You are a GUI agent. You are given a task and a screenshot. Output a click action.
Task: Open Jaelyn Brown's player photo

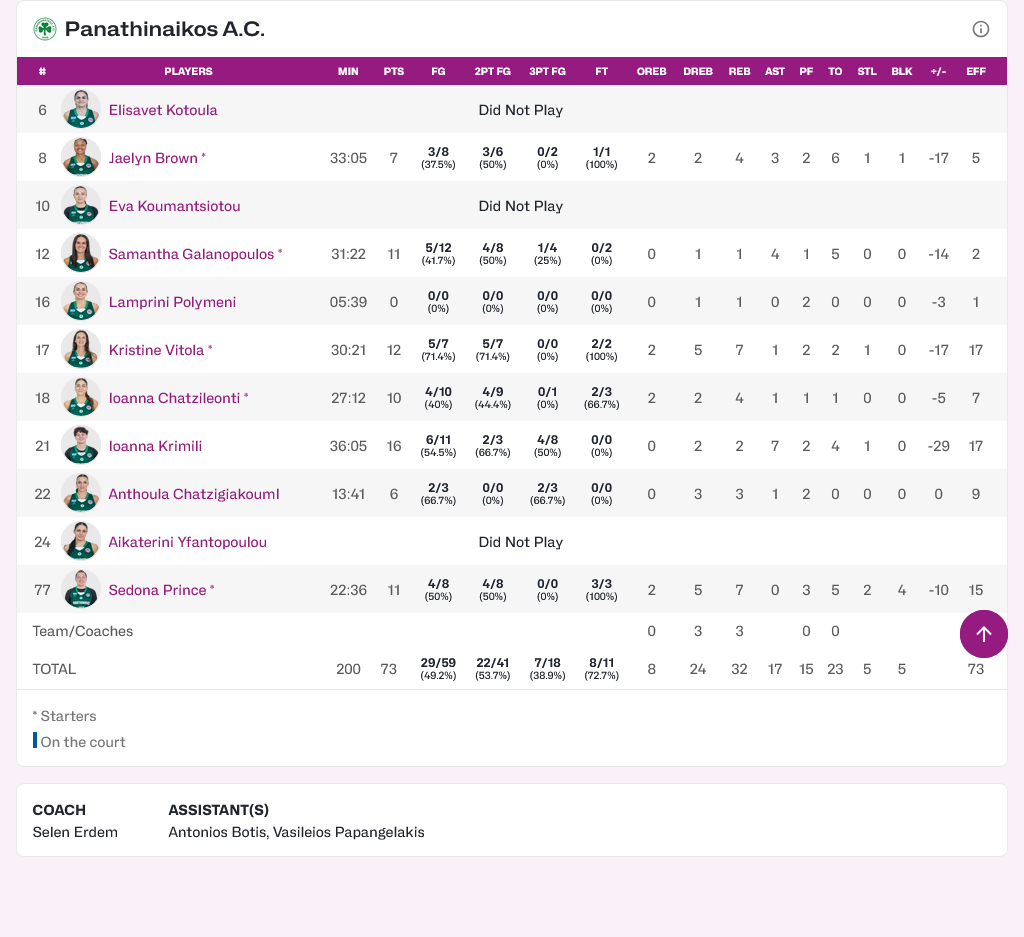pyautogui.click(x=80, y=158)
